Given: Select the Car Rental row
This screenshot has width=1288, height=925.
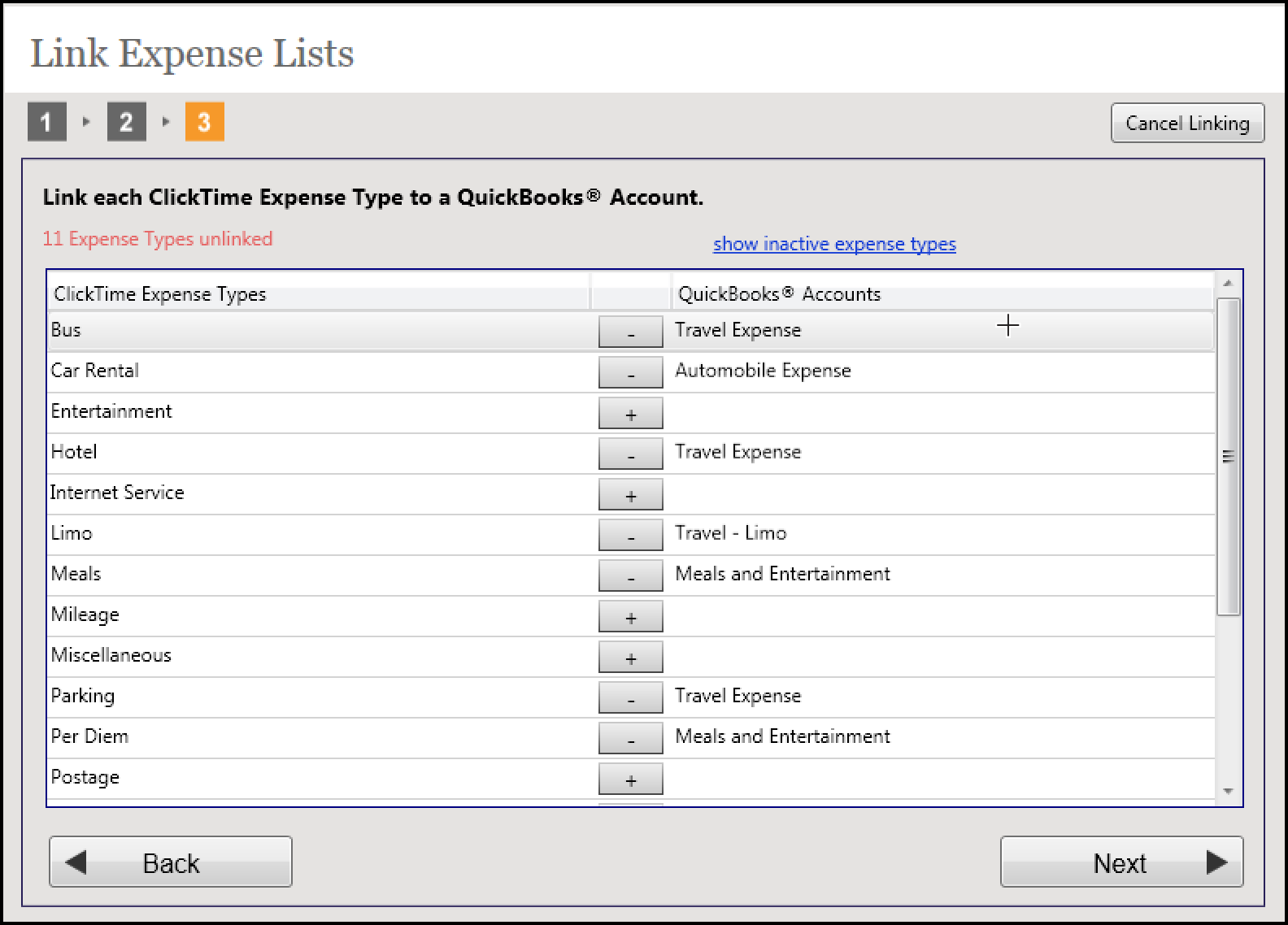Looking at the screenshot, I should coord(630,371).
